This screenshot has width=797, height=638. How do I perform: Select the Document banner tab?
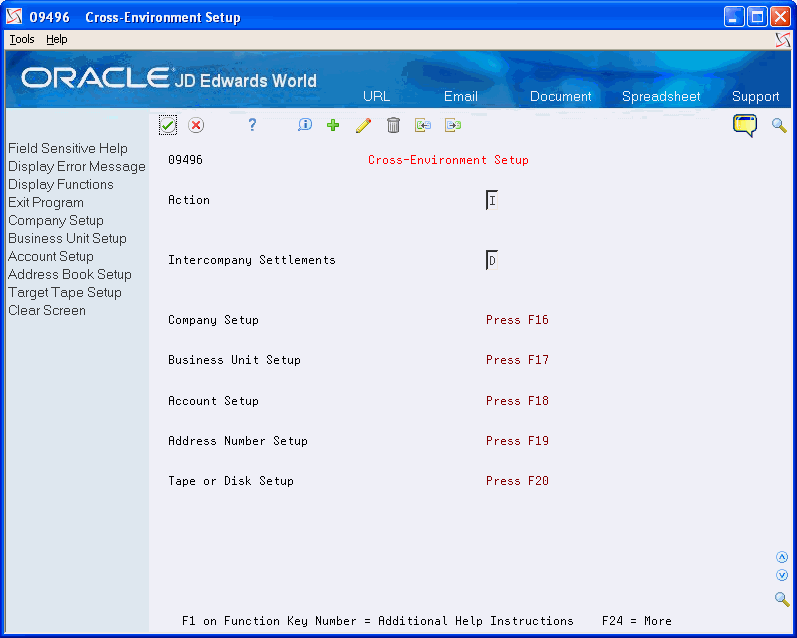560,96
